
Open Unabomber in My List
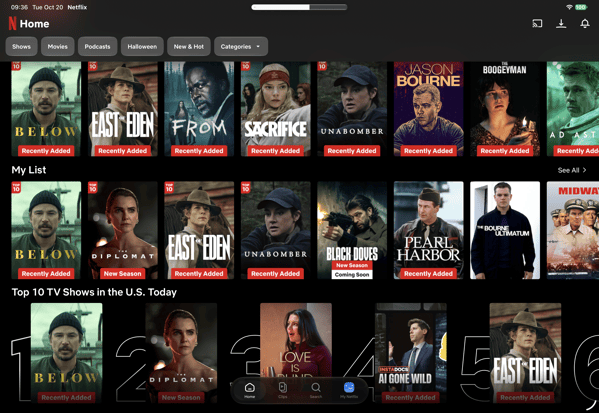[275, 230]
